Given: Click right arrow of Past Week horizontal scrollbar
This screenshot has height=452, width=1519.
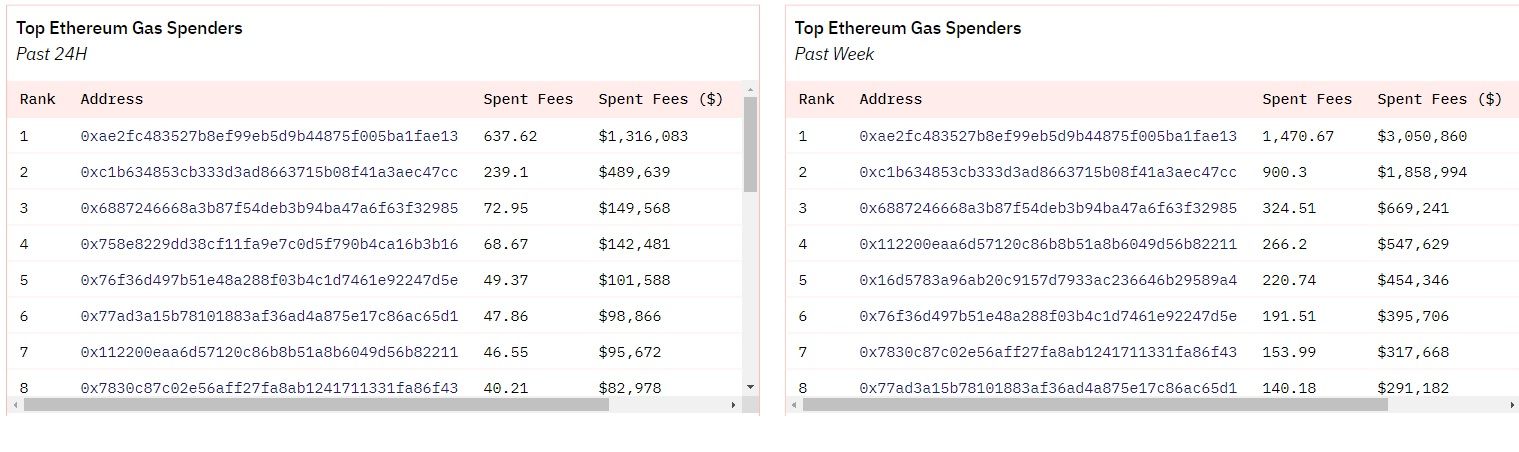Looking at the screenshot, I should pos(1512,405).
